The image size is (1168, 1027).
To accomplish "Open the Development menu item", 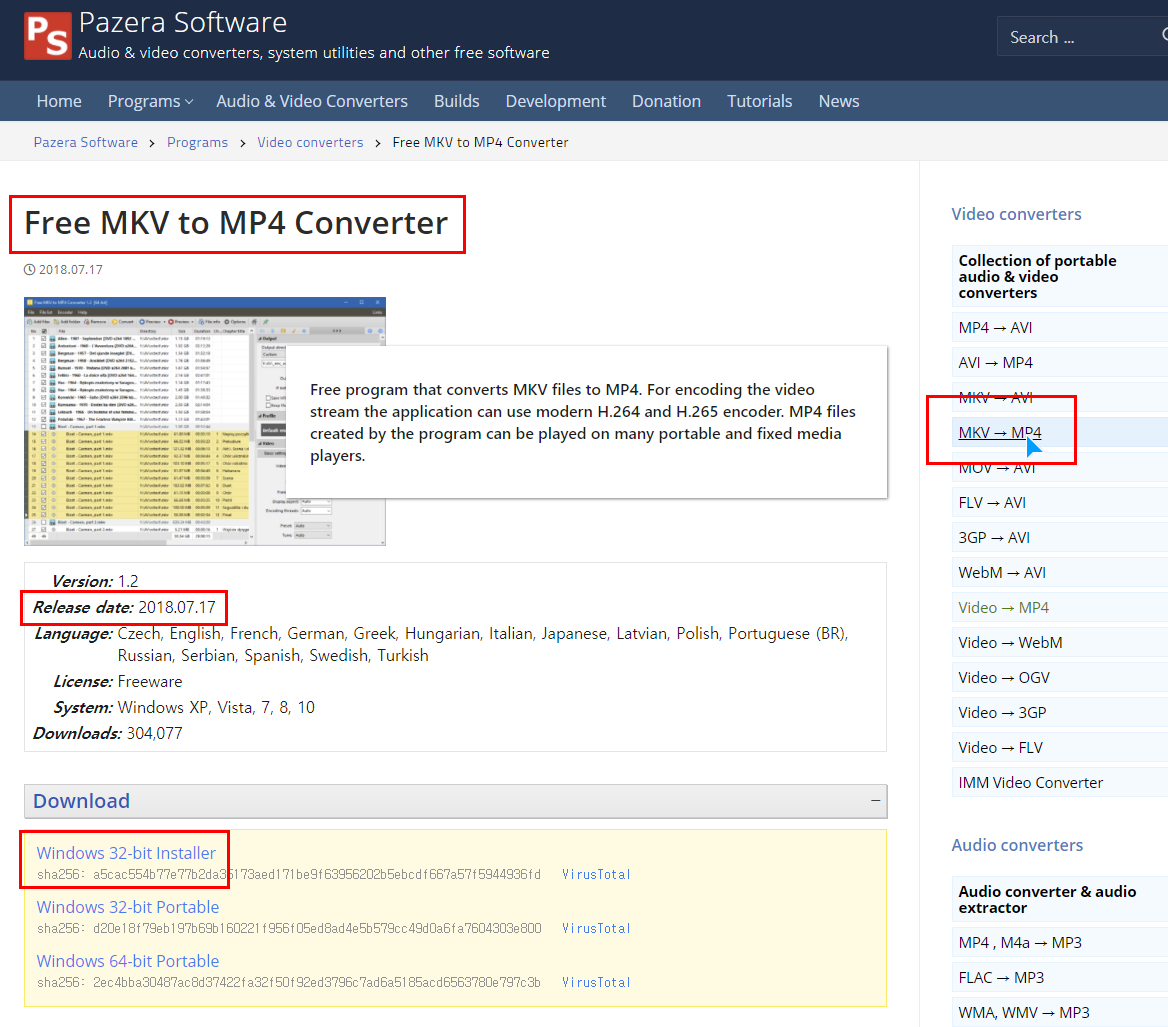I will (556, 101).
